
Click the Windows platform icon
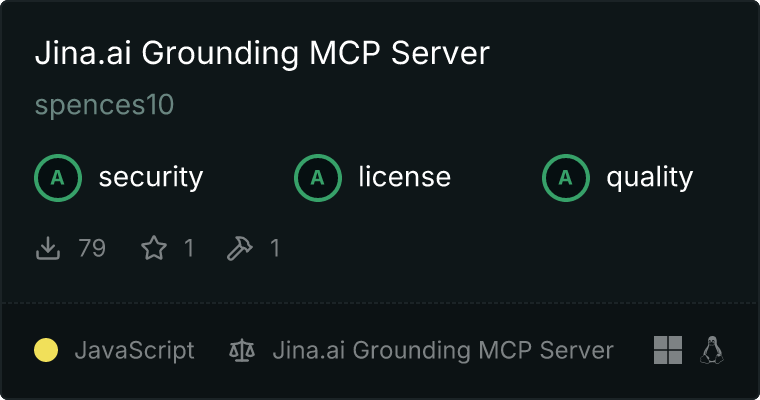[x=668, y=350]
